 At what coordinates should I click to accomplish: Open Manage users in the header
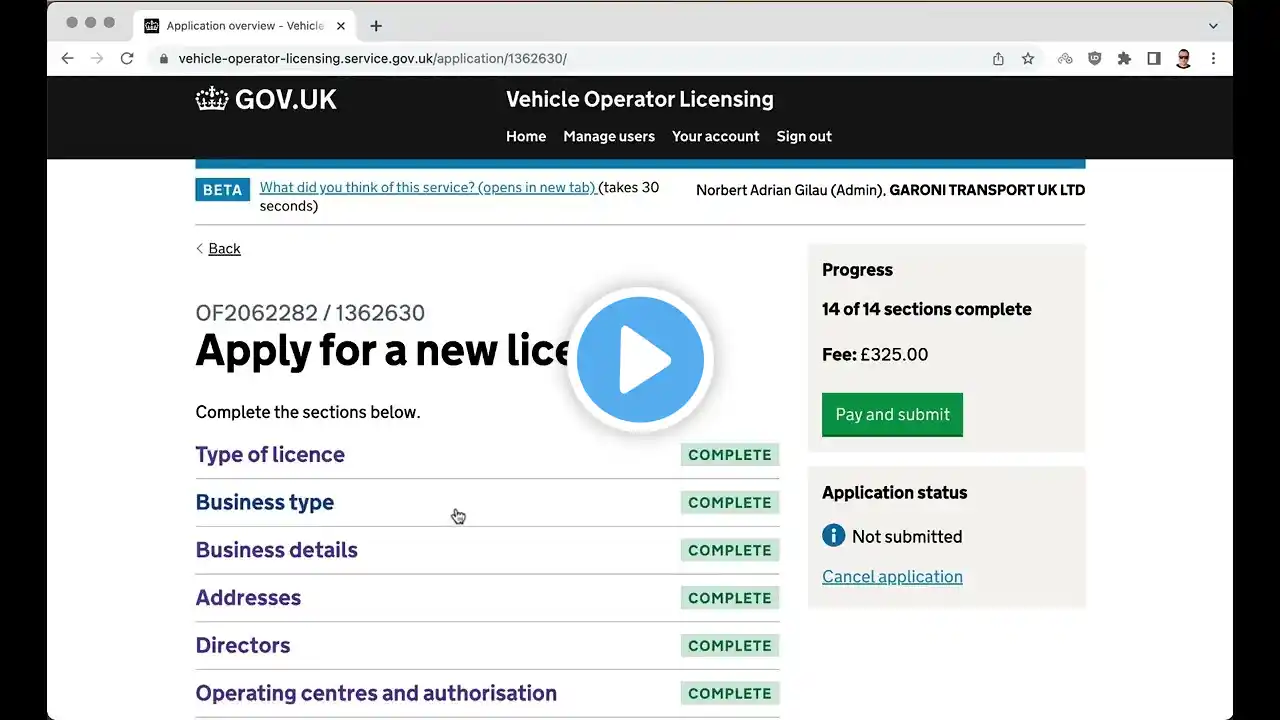pyautogui.click(x=609, y=136)
